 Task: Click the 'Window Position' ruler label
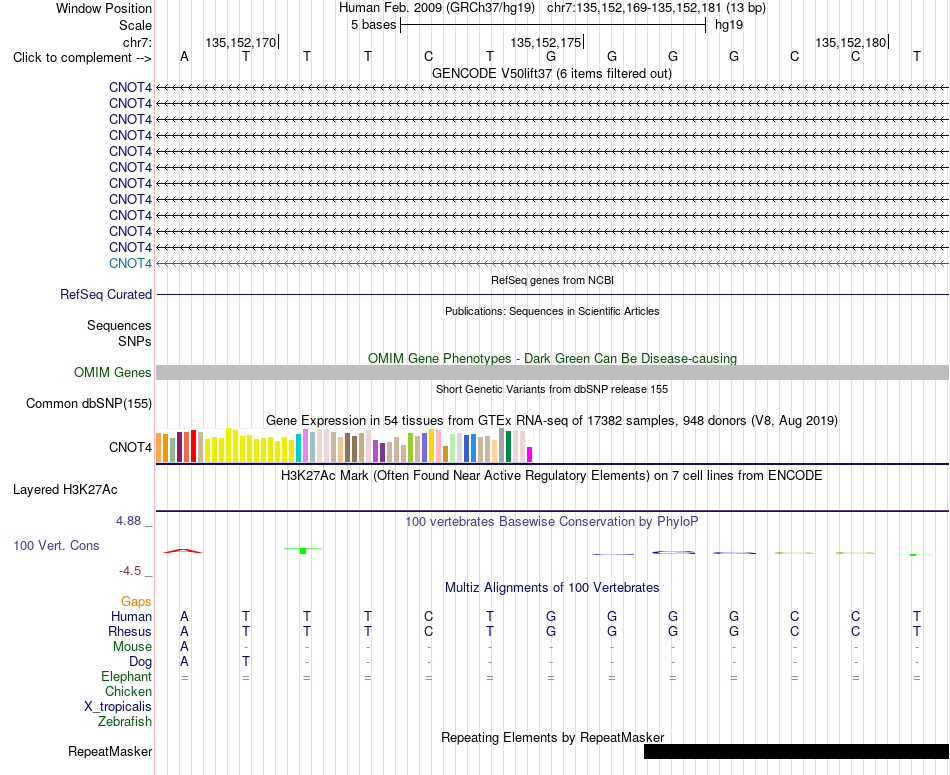[x=104, y=8]
